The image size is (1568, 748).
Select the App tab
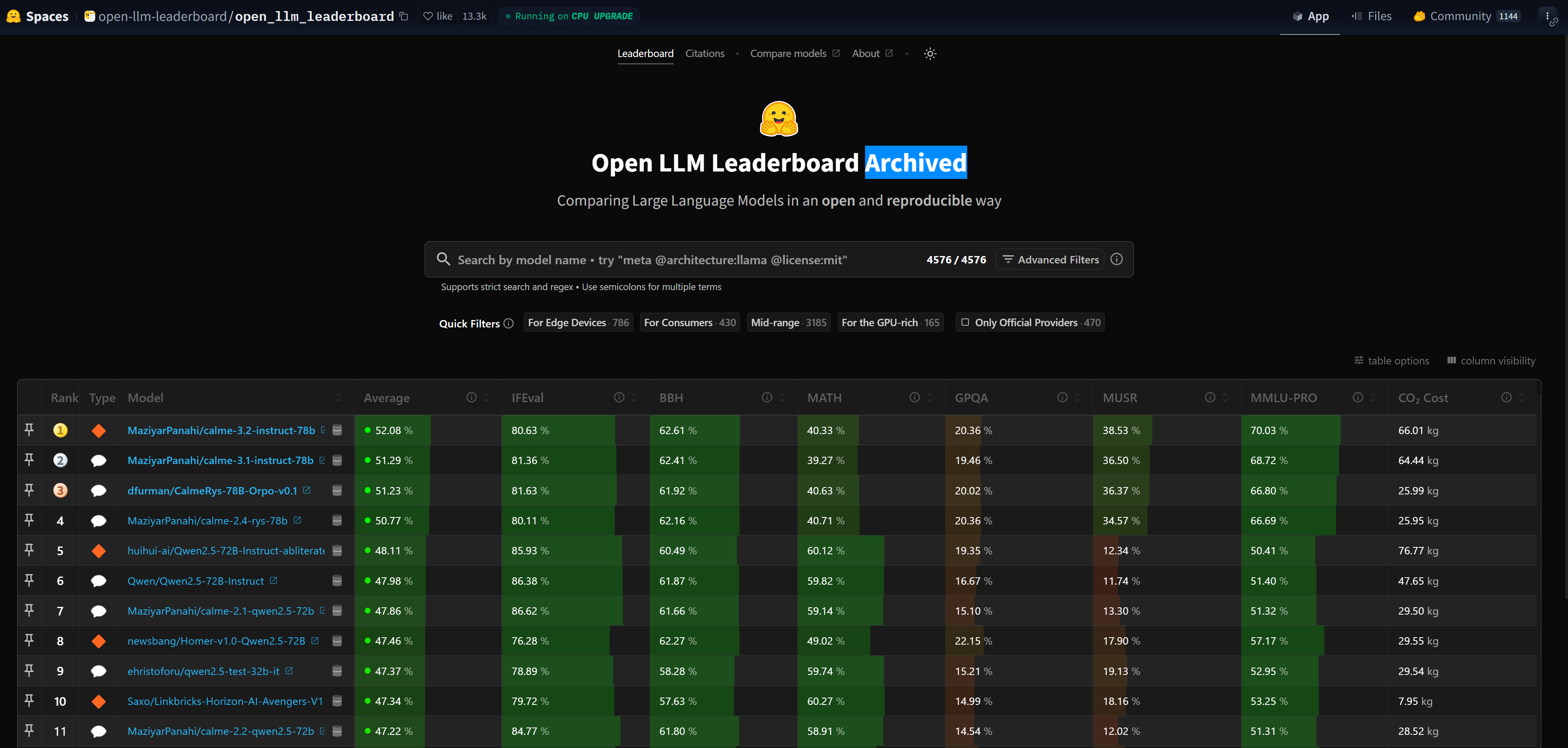[1310, 16]
